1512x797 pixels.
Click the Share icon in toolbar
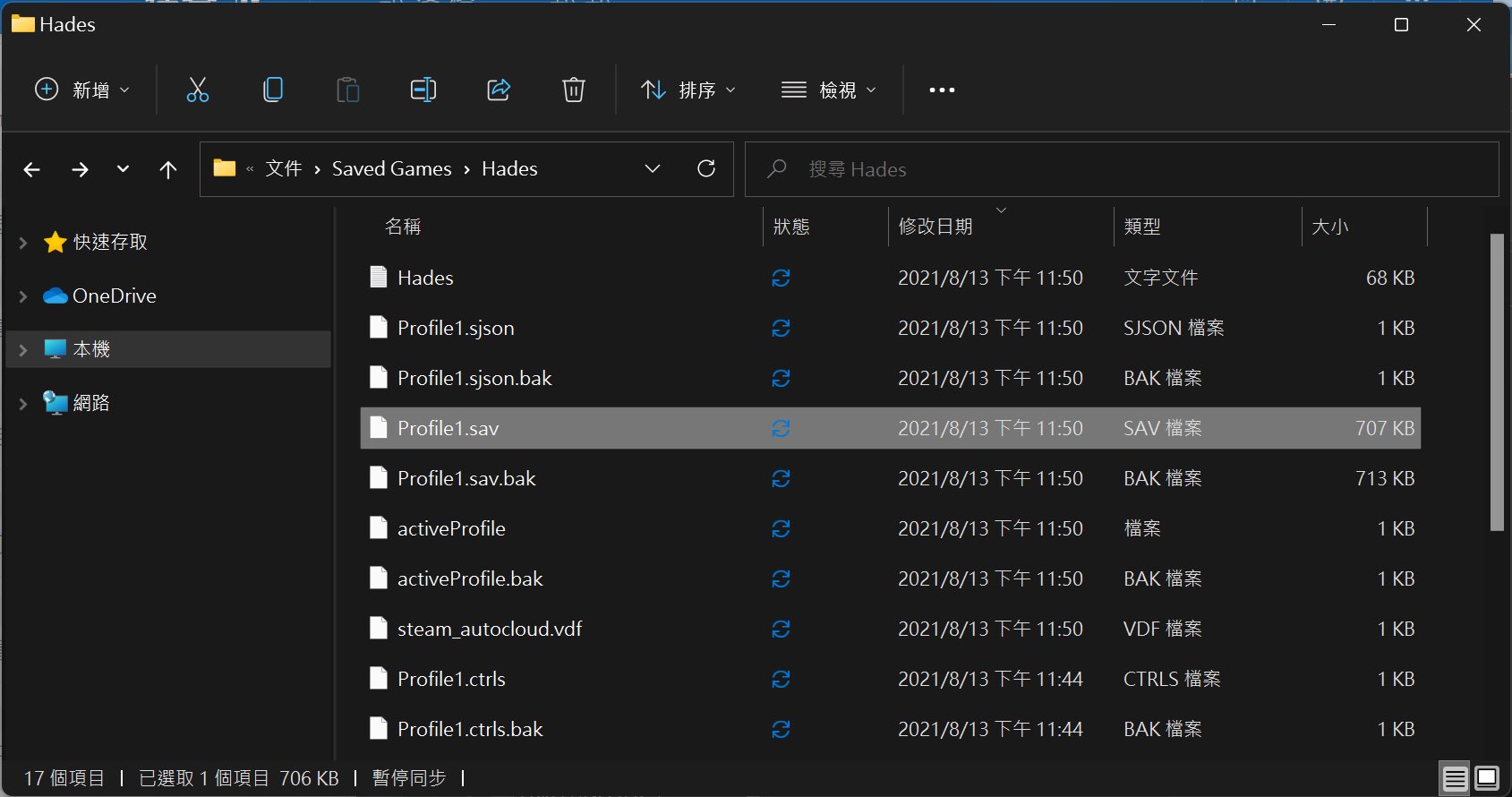pos(499,90)
